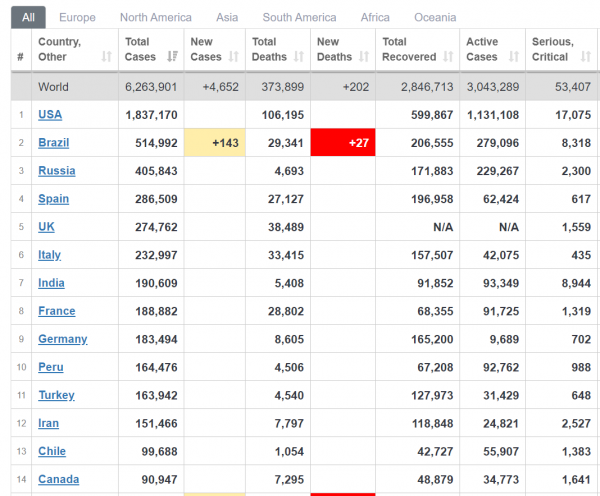Open the Brazil country link
Image resolution: width=600 pixels, height=496 pixels.
[54, 143]
